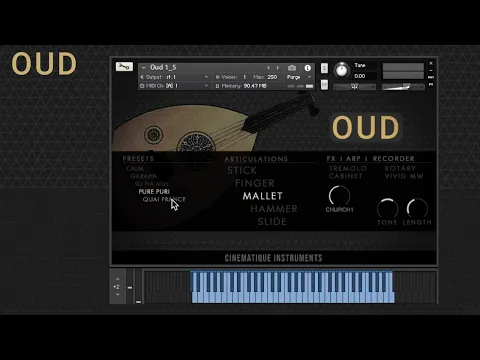Click the +2 octave transpose value
480x360 pixels.
116,287
